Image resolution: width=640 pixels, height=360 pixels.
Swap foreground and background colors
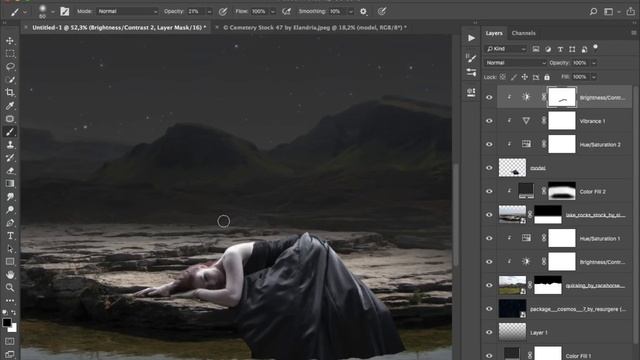(14, 312)
